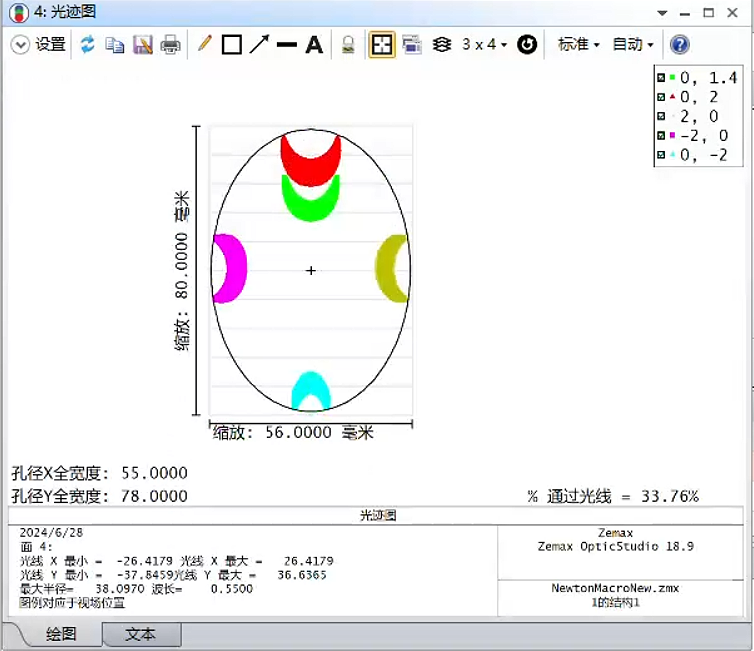The height and width of the screenshot is (651, 754).
Task: Open the 自动 dropdown
Action: 633,45
